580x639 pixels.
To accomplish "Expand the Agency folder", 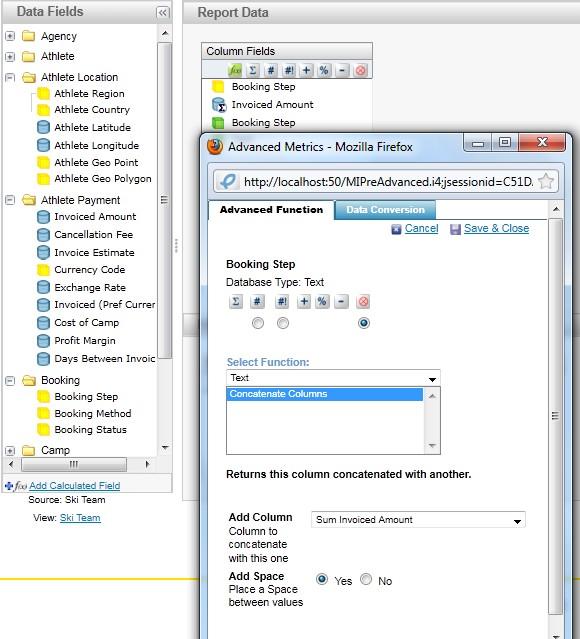I will pyautogui.click(x=10, y=36).
